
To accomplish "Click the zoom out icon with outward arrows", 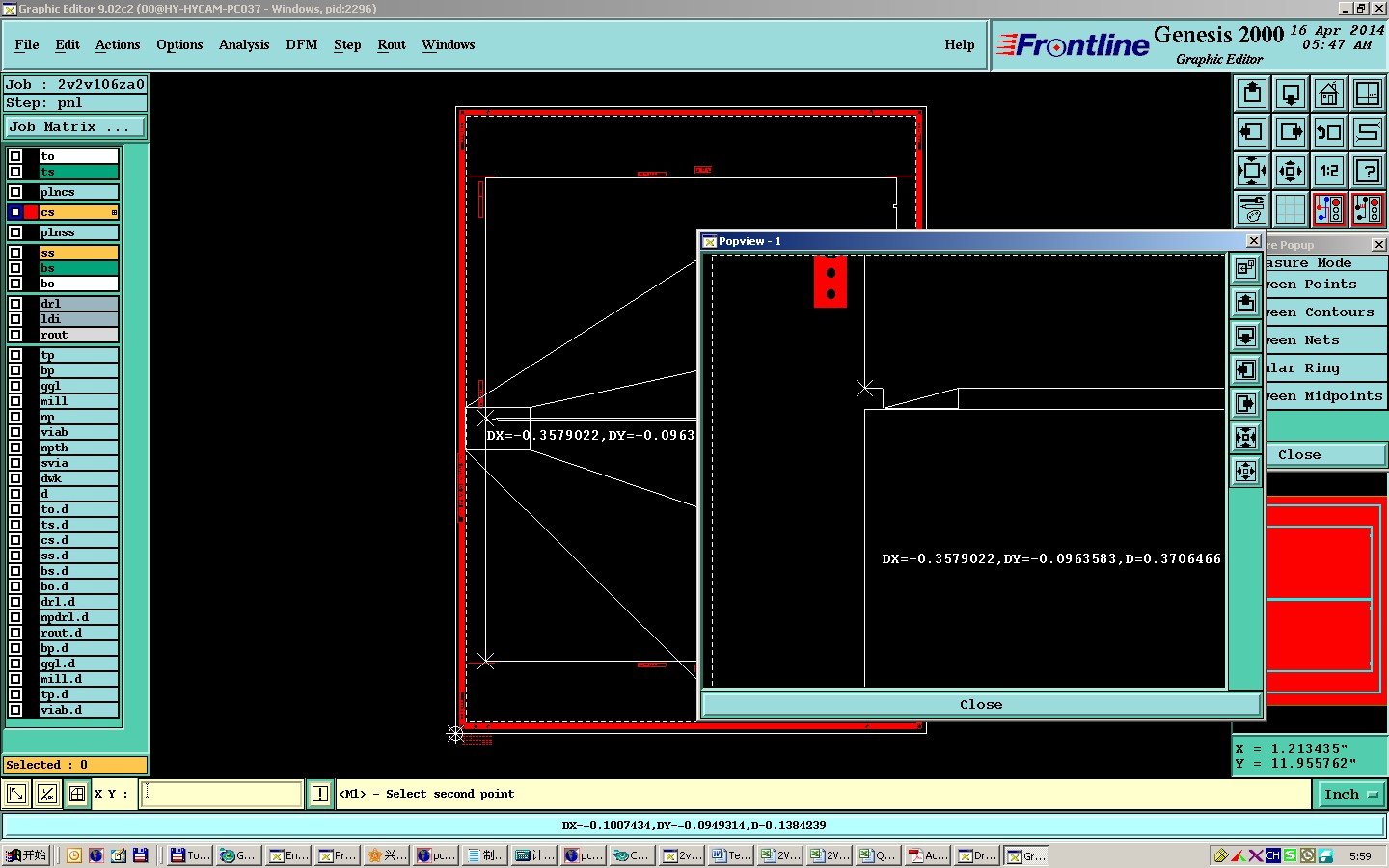I will [1291, 171].
